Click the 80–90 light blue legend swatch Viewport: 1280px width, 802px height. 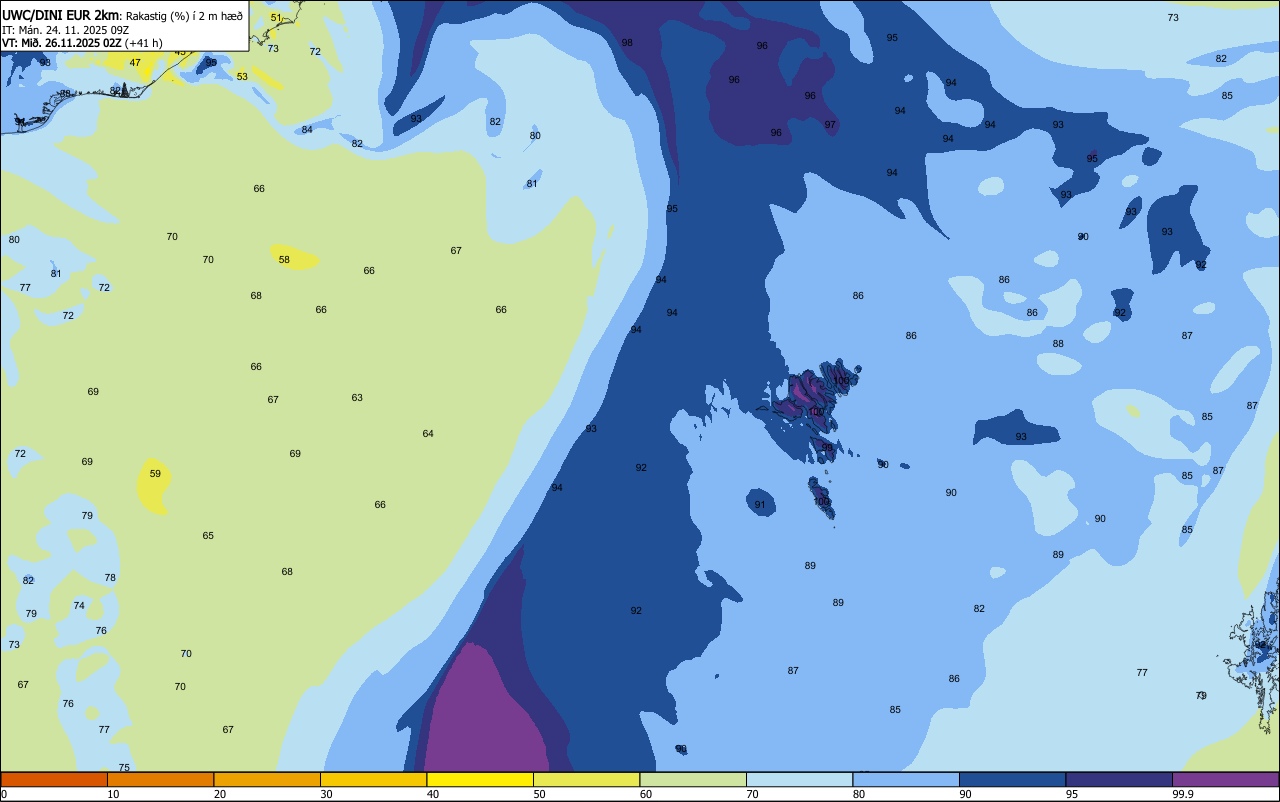[906, 779]
